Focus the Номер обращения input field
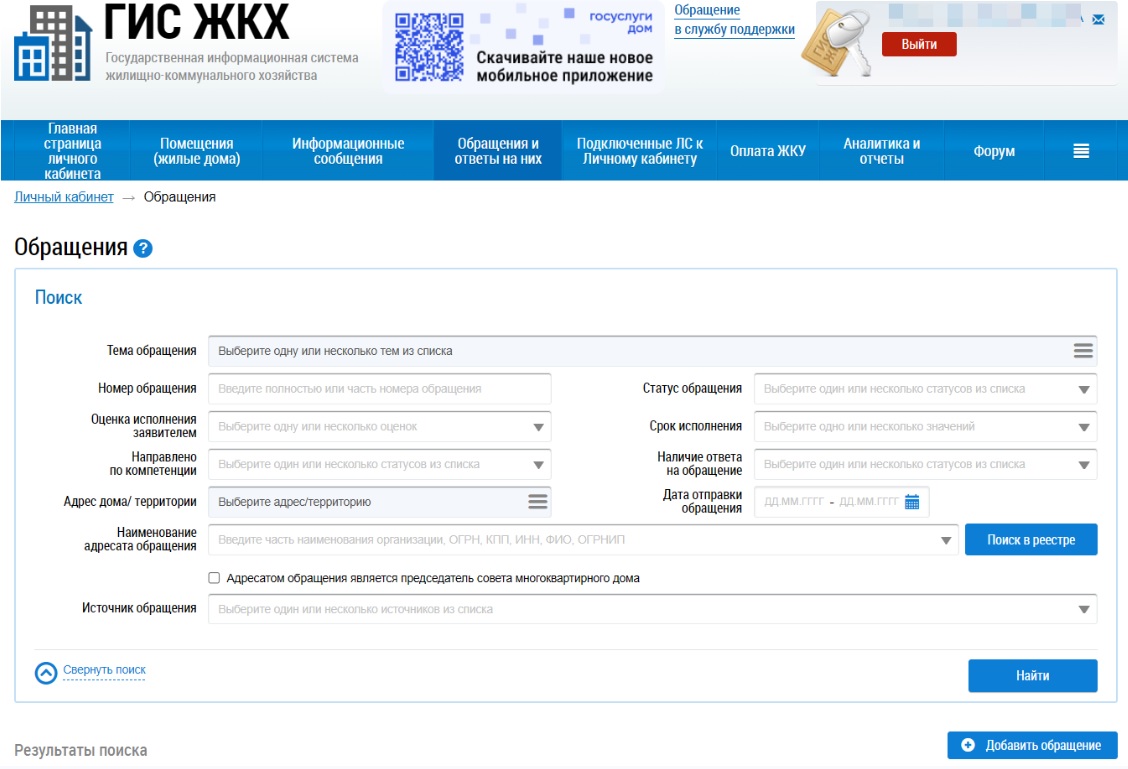The height and width of the screenshot is (769, 1128). [380, 389]
